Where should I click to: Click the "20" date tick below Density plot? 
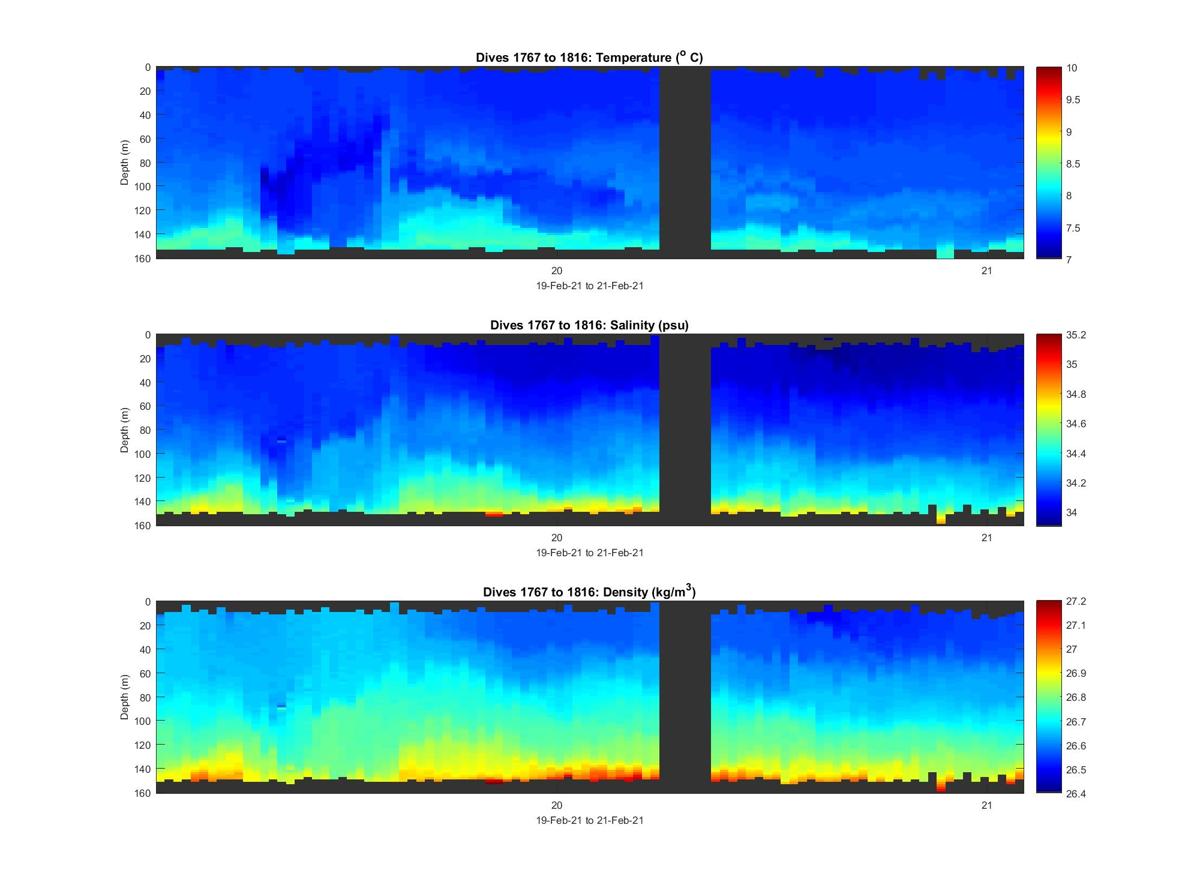[x=557, y=805]
